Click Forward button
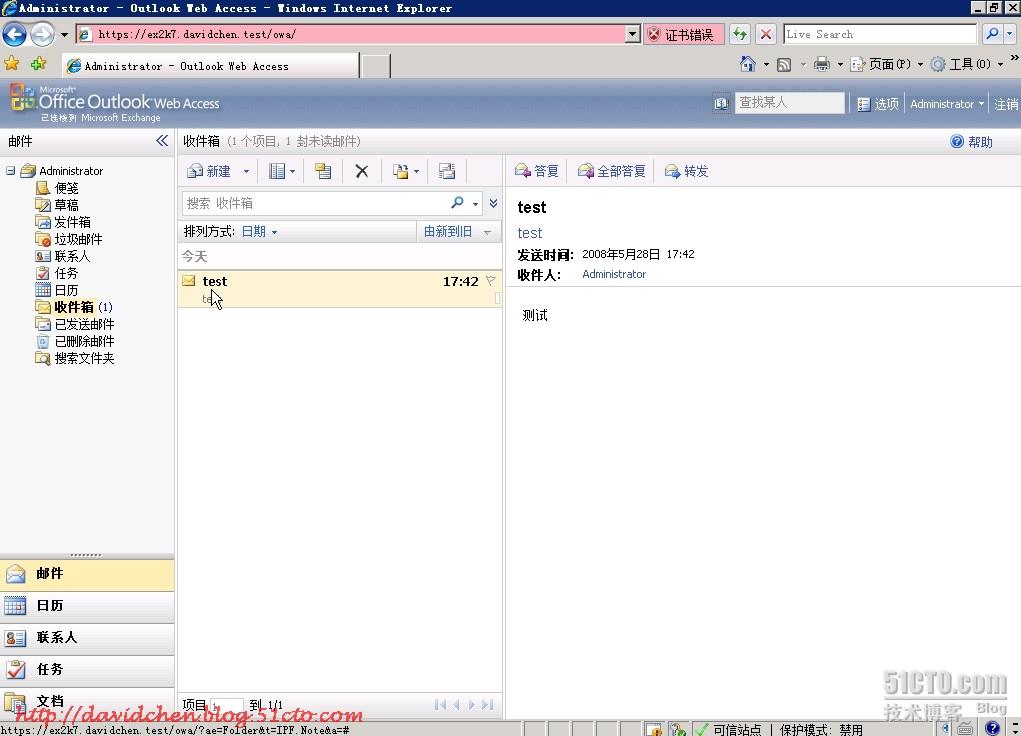 point(686,171)
